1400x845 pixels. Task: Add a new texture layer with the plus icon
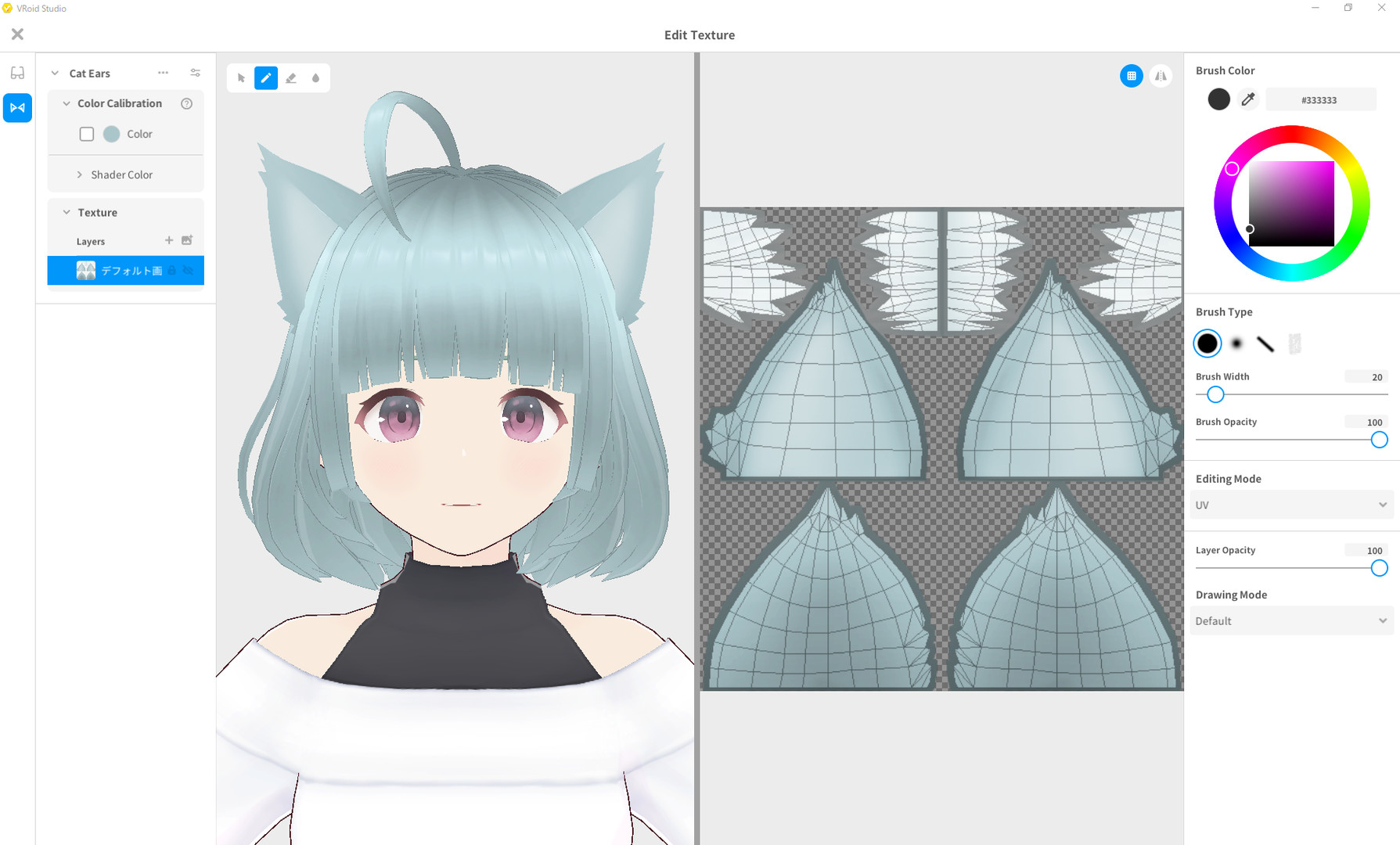pos(168,240)
